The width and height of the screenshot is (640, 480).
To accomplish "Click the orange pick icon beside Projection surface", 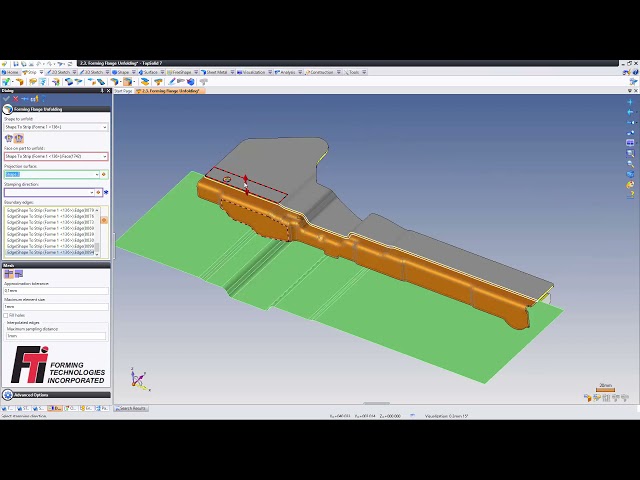I will [103, 174].
